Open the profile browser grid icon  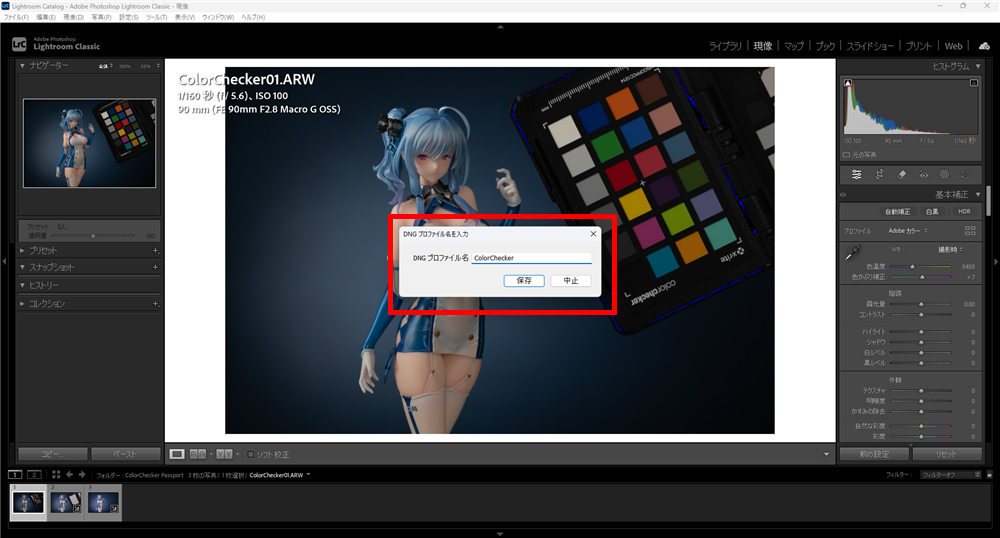(x=970, y=231)
